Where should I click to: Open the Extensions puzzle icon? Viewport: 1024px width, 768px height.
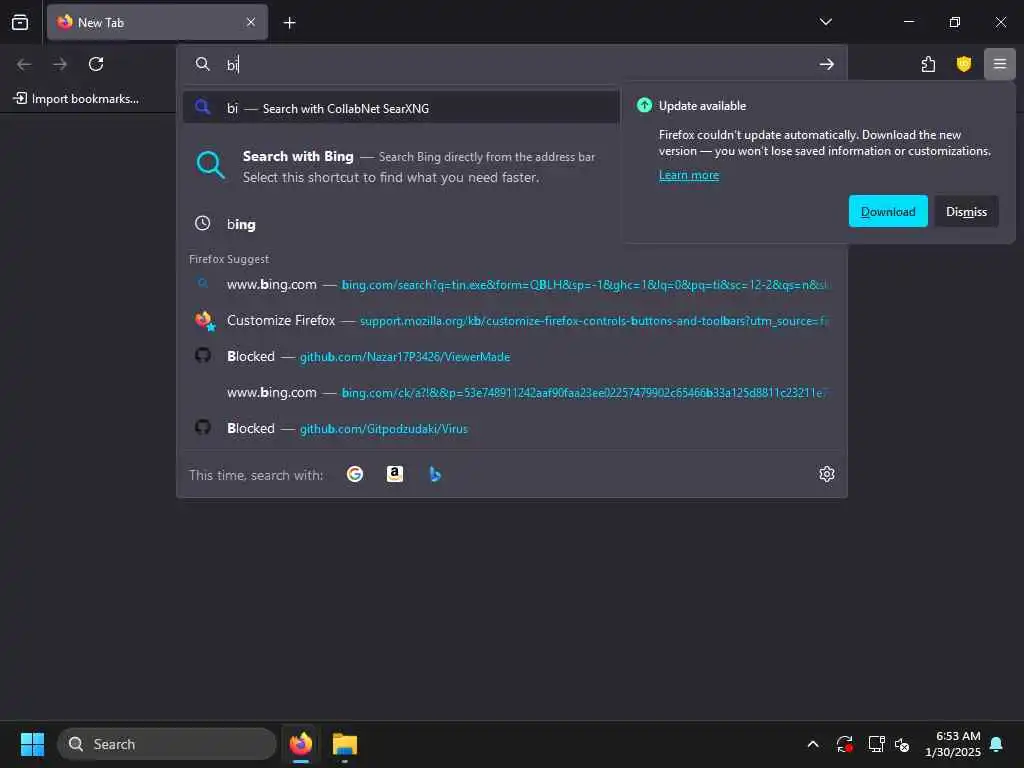coord(928,64)
